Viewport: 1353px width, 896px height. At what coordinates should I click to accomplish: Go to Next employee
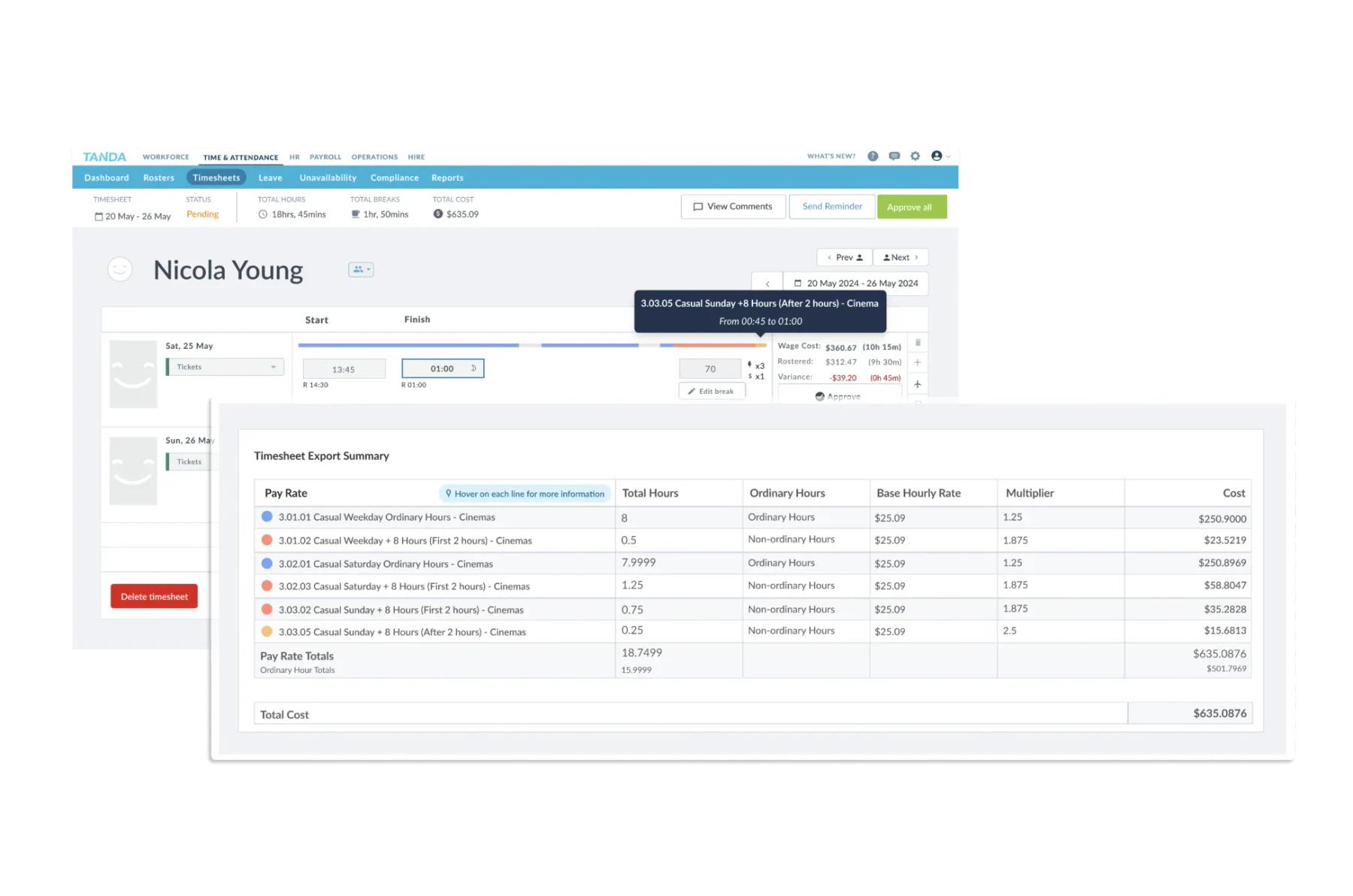point(900,257)
